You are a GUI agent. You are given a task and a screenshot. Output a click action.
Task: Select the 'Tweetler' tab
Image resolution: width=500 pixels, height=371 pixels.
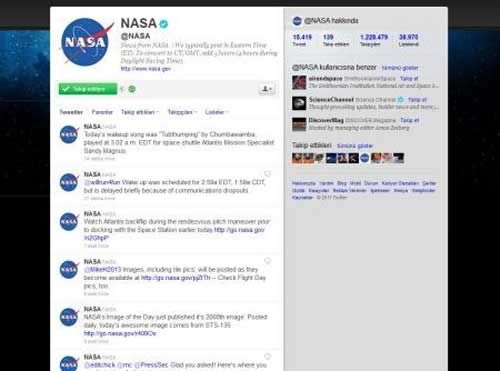tap(71, 112)
